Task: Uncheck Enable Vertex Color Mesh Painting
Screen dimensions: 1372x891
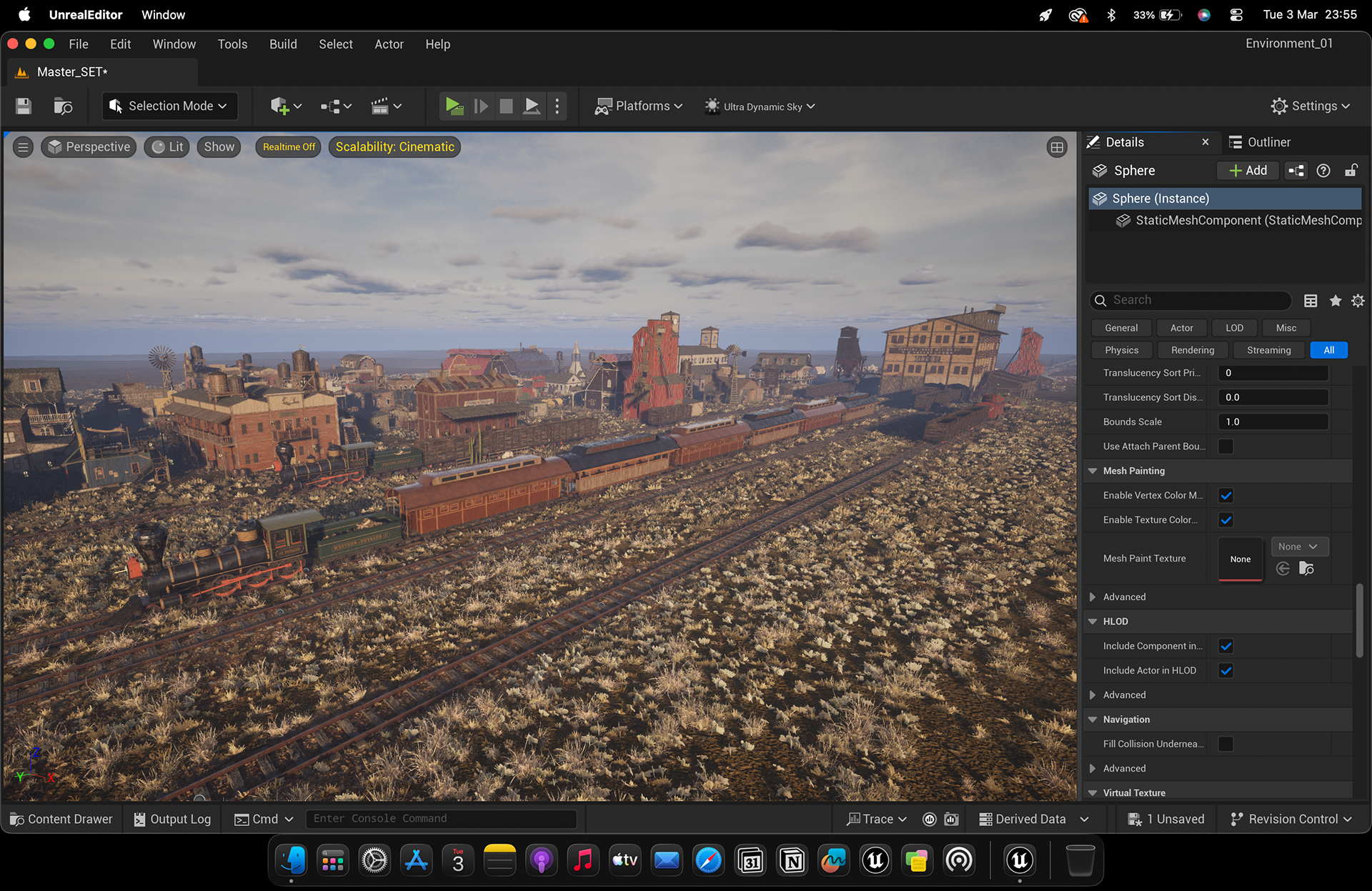Action: (x=1226, y=495)
